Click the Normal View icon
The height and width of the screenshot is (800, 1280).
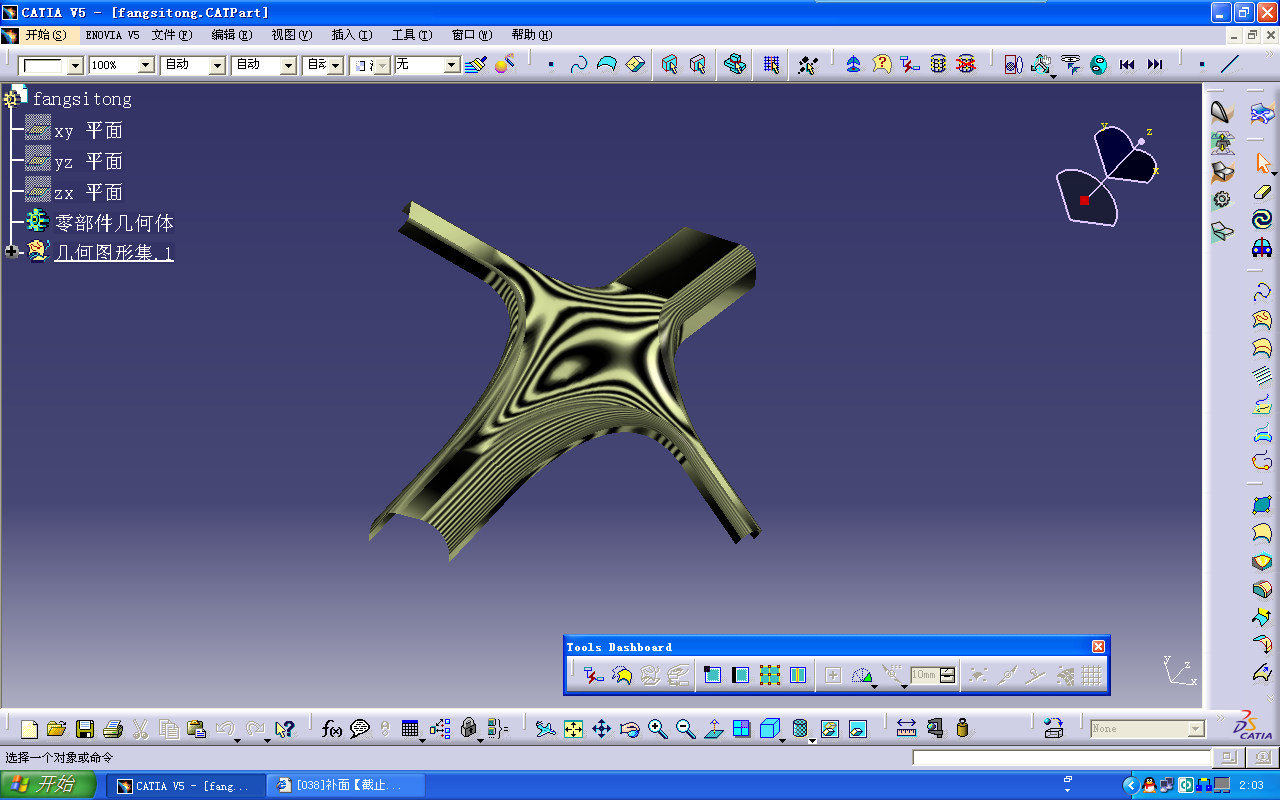pos(713,729)
